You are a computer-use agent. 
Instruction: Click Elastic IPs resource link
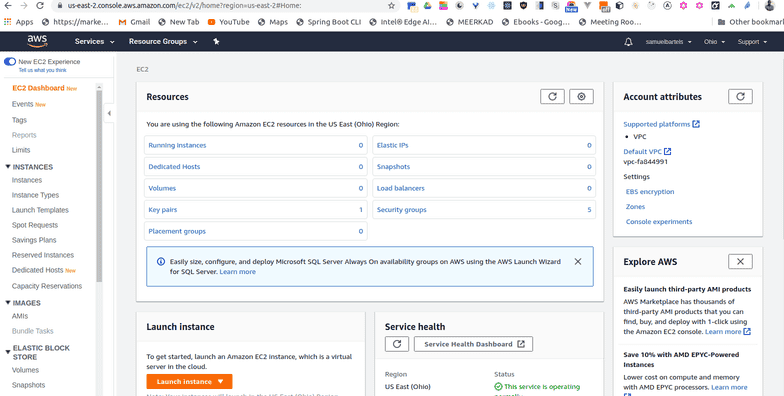pos(392,146)
